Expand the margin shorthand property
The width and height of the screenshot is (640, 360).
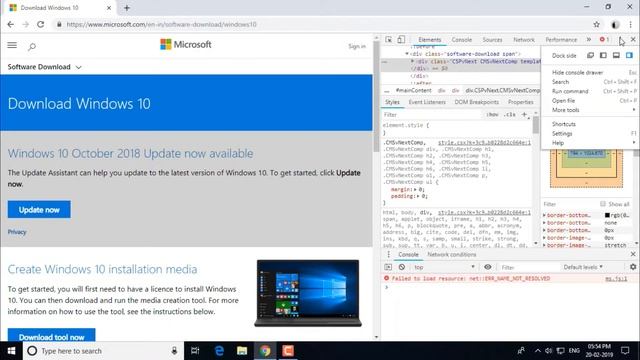coord(416,190)
